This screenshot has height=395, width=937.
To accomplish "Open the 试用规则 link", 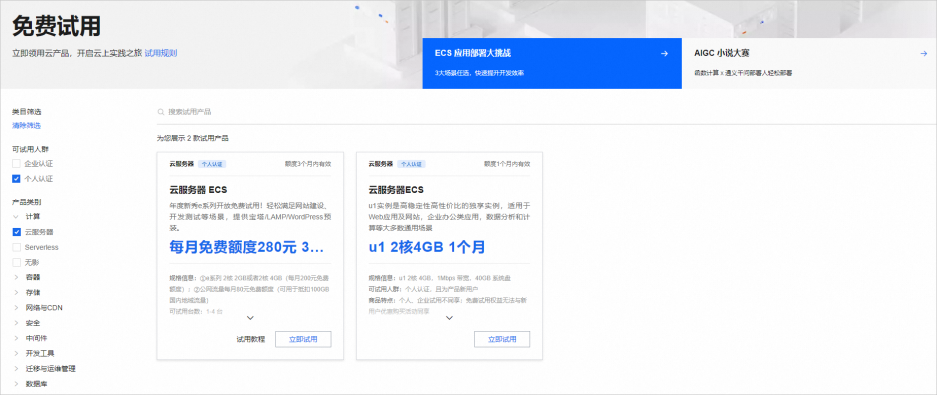I will (x=161, y=53).
